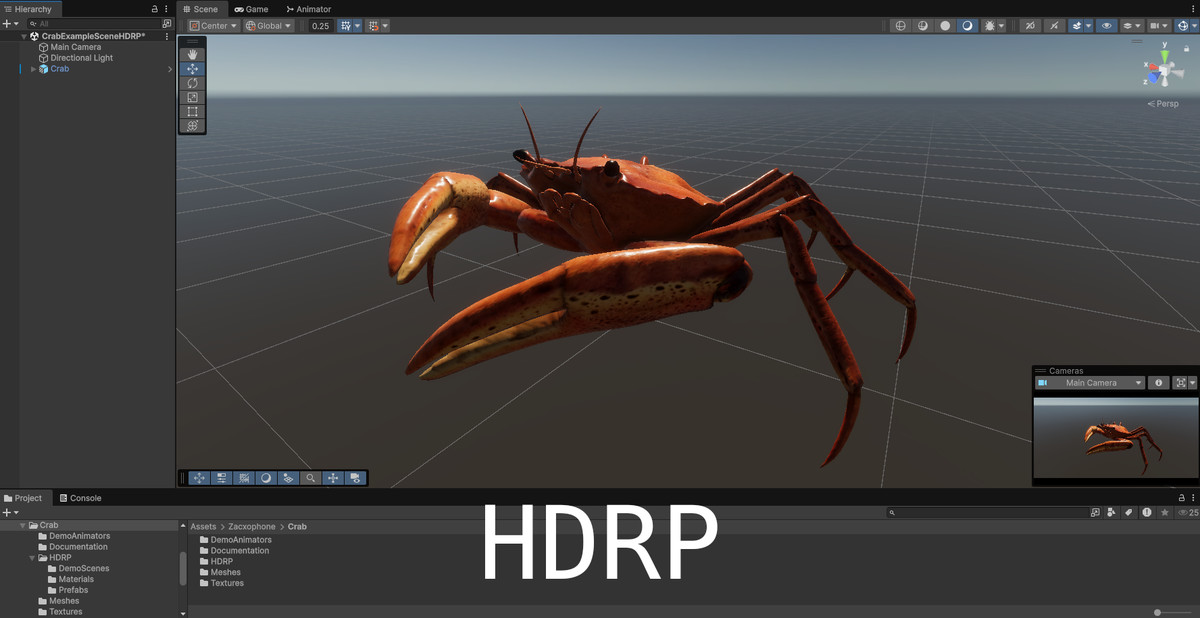The width and height of the screenshot is (1200, 618).
Task: Click the Project search field
Action: point(988,512)
